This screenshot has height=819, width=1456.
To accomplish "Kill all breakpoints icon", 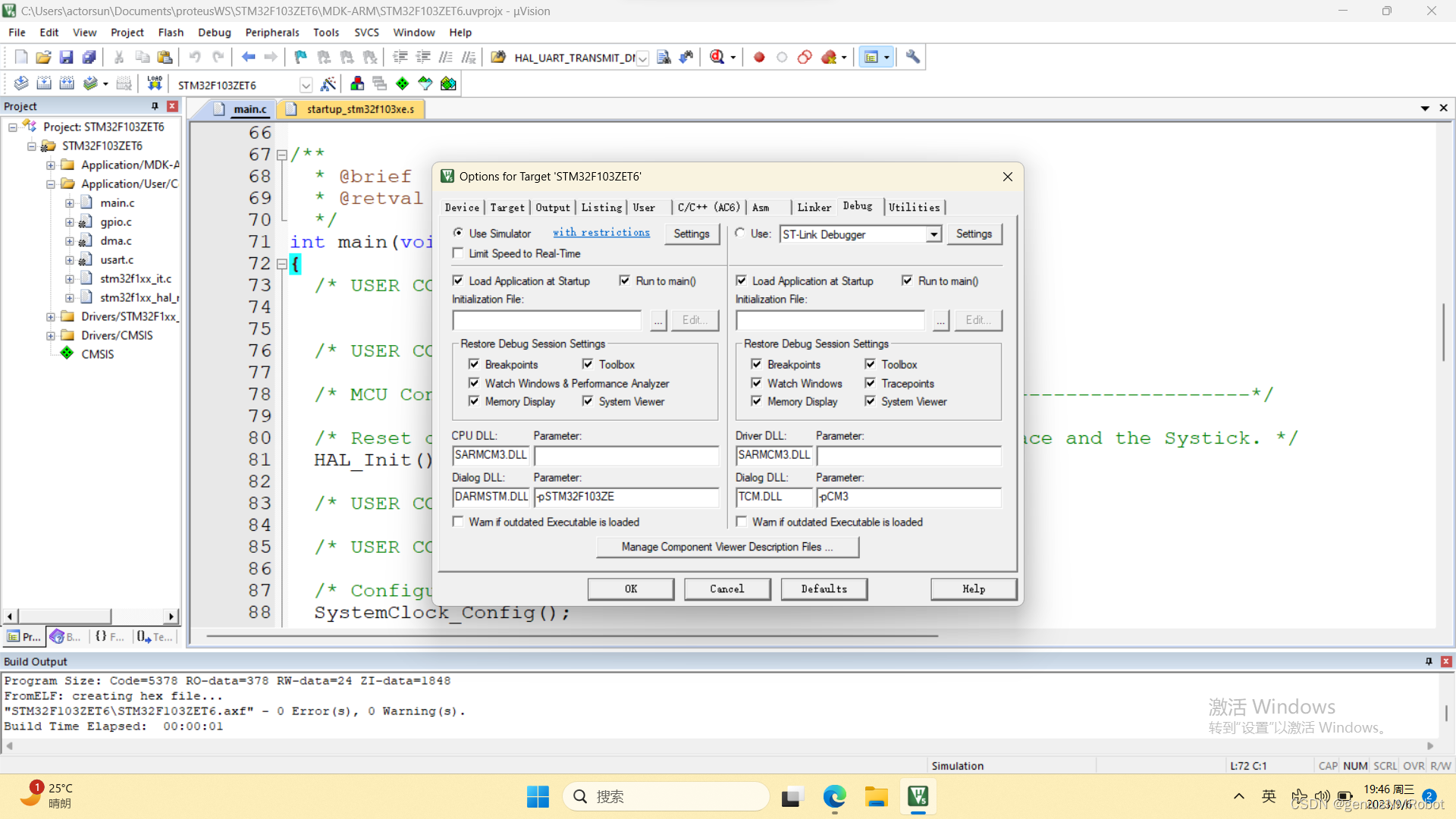I will (x=829, y=57).
